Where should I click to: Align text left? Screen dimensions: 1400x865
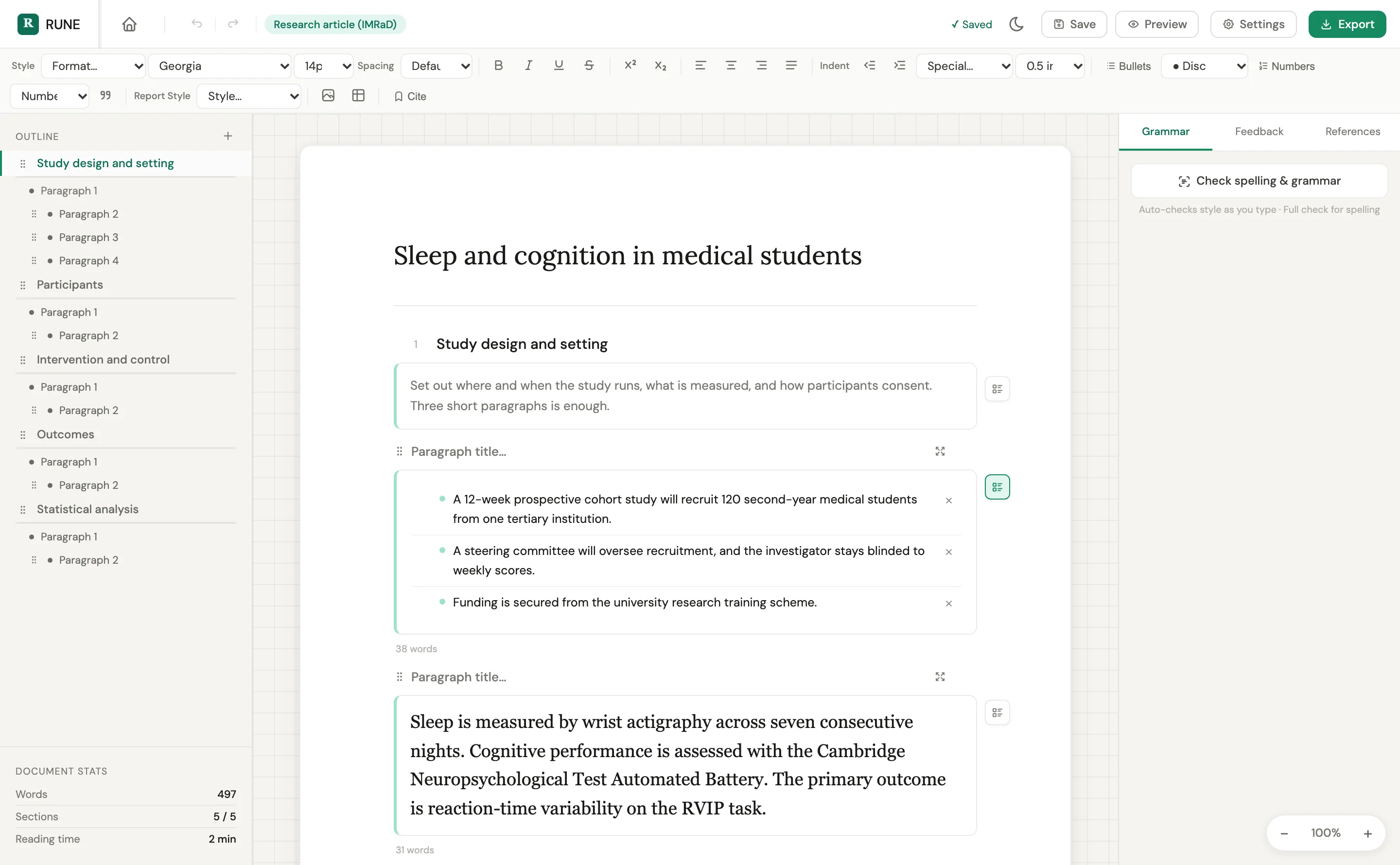pyautogui.click(x=700, y=65)
